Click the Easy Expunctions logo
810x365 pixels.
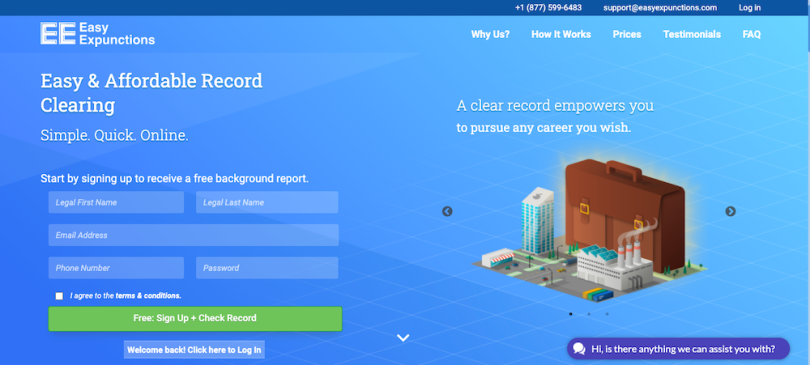click(98, 34)
